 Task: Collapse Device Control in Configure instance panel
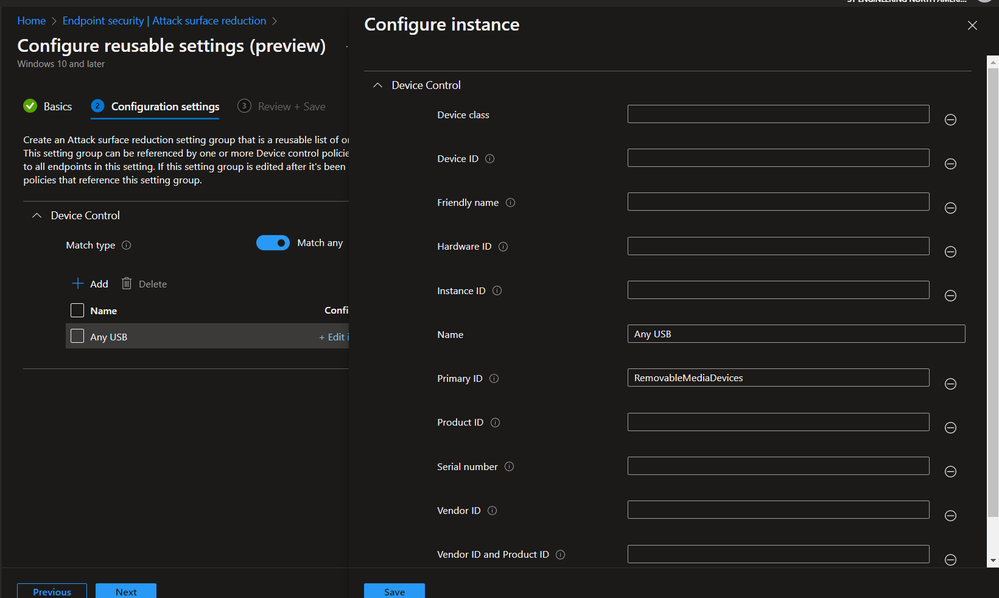coord(378,85)
